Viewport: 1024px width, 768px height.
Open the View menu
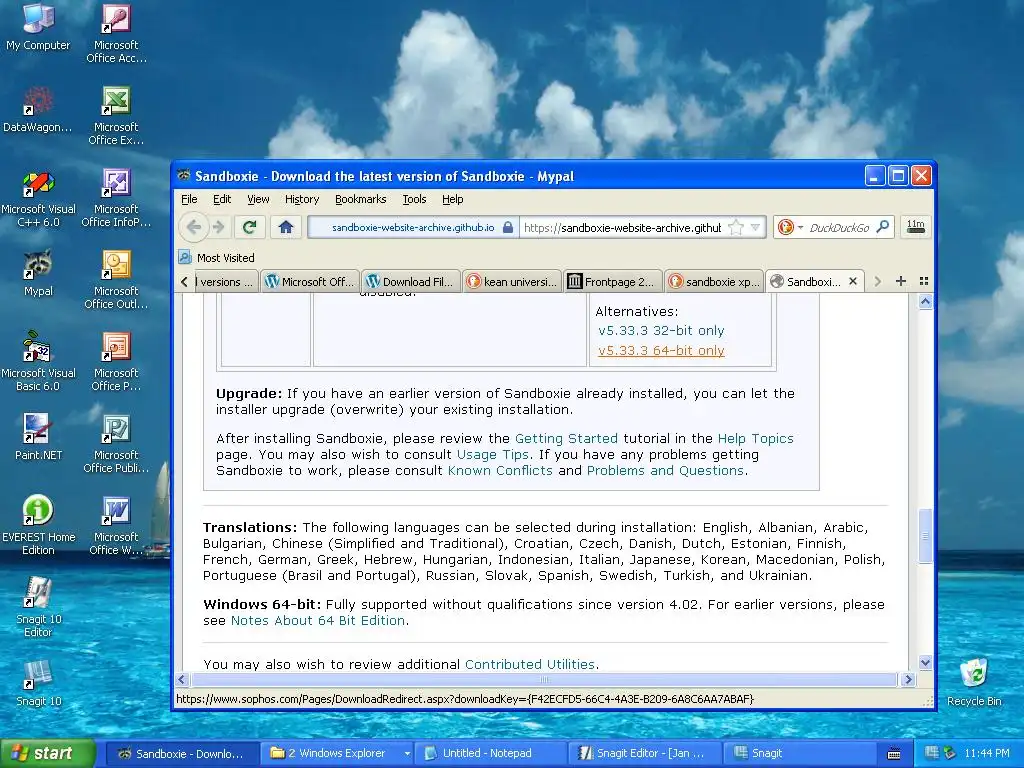coord(258,199)
